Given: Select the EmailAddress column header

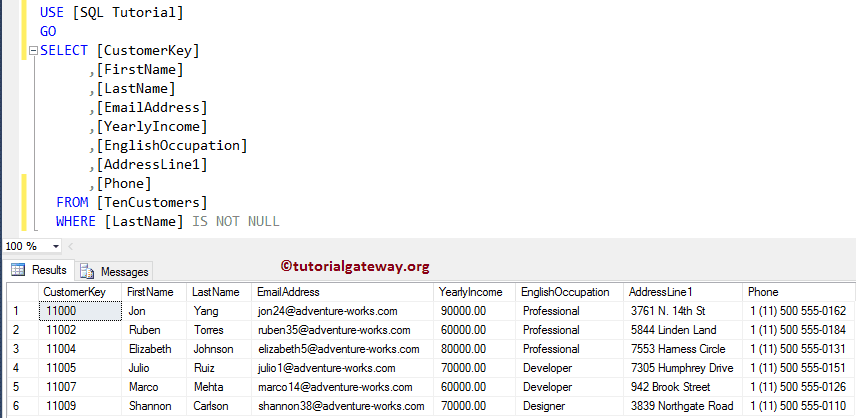Looking at the screenshot, I should coord(342,292).
